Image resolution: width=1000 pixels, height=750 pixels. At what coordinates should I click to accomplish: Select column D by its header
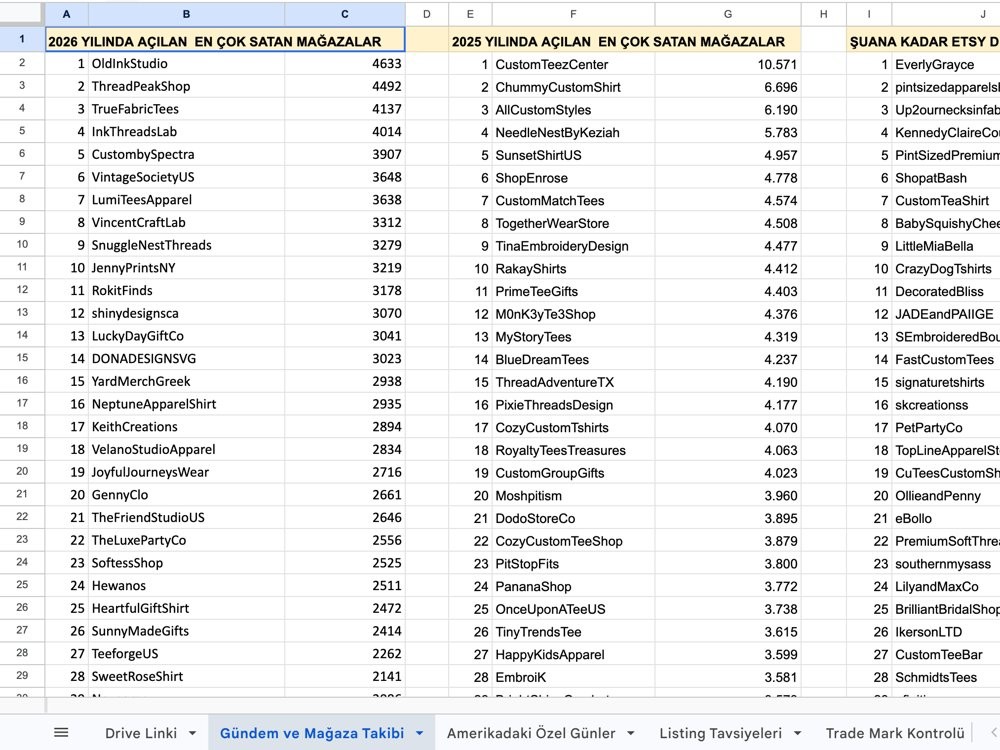tap(427, 14)
